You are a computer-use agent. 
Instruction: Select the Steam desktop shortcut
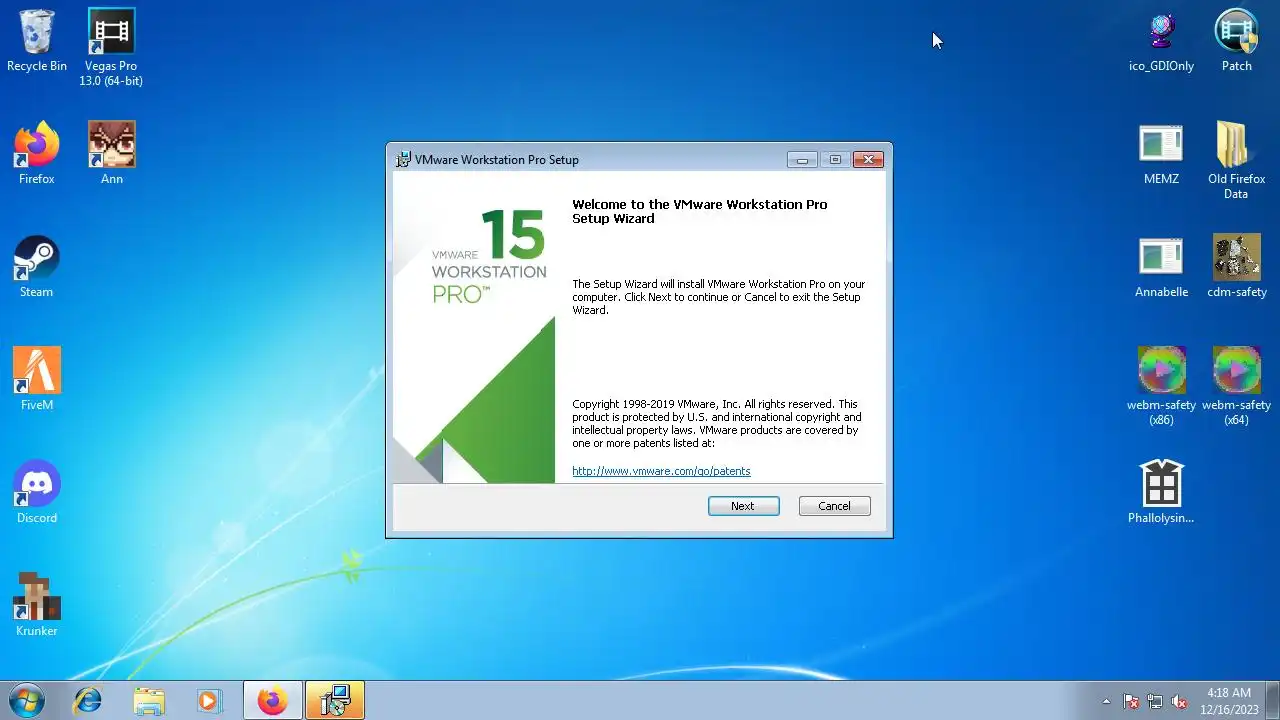[37, 266]
